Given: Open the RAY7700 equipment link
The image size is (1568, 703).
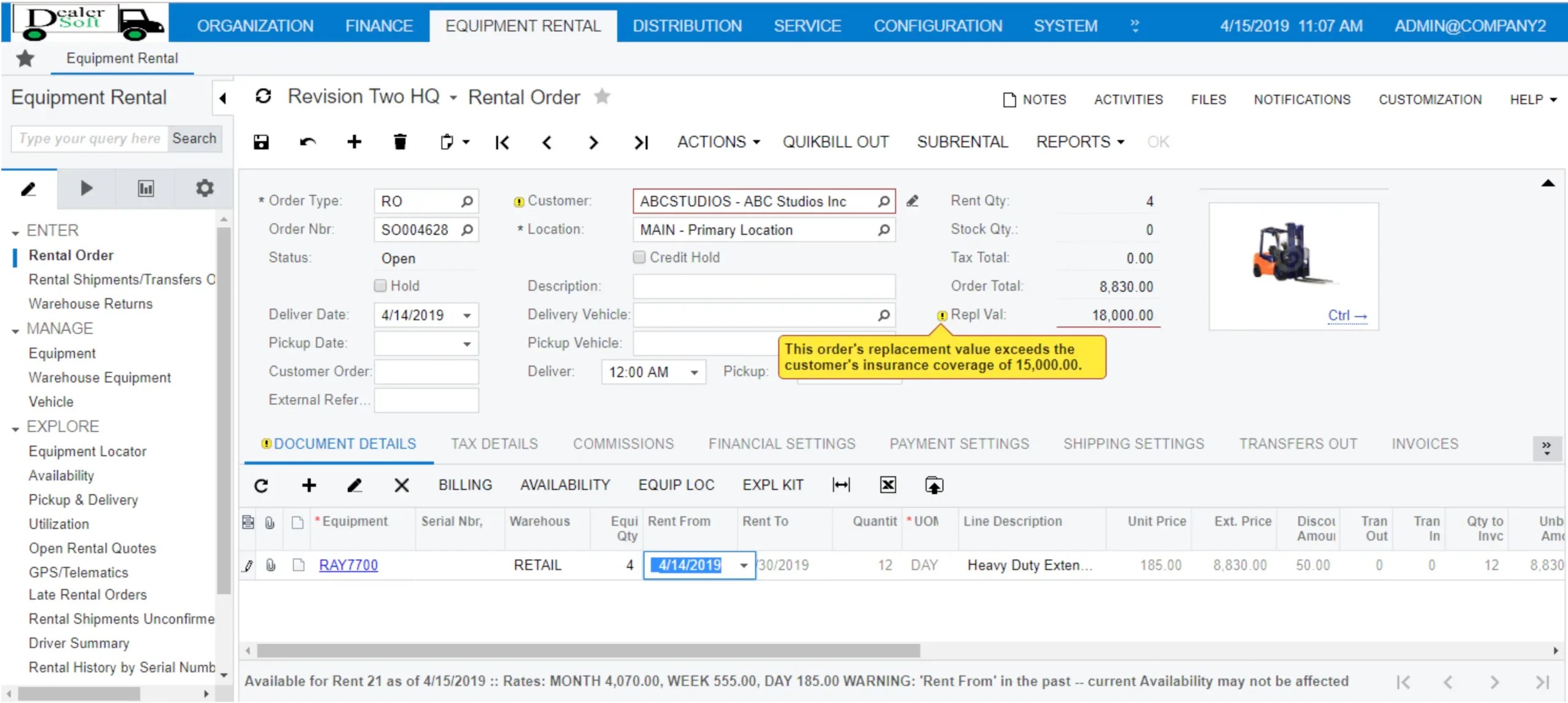Looking at the screenshot, I should point(348,564).
